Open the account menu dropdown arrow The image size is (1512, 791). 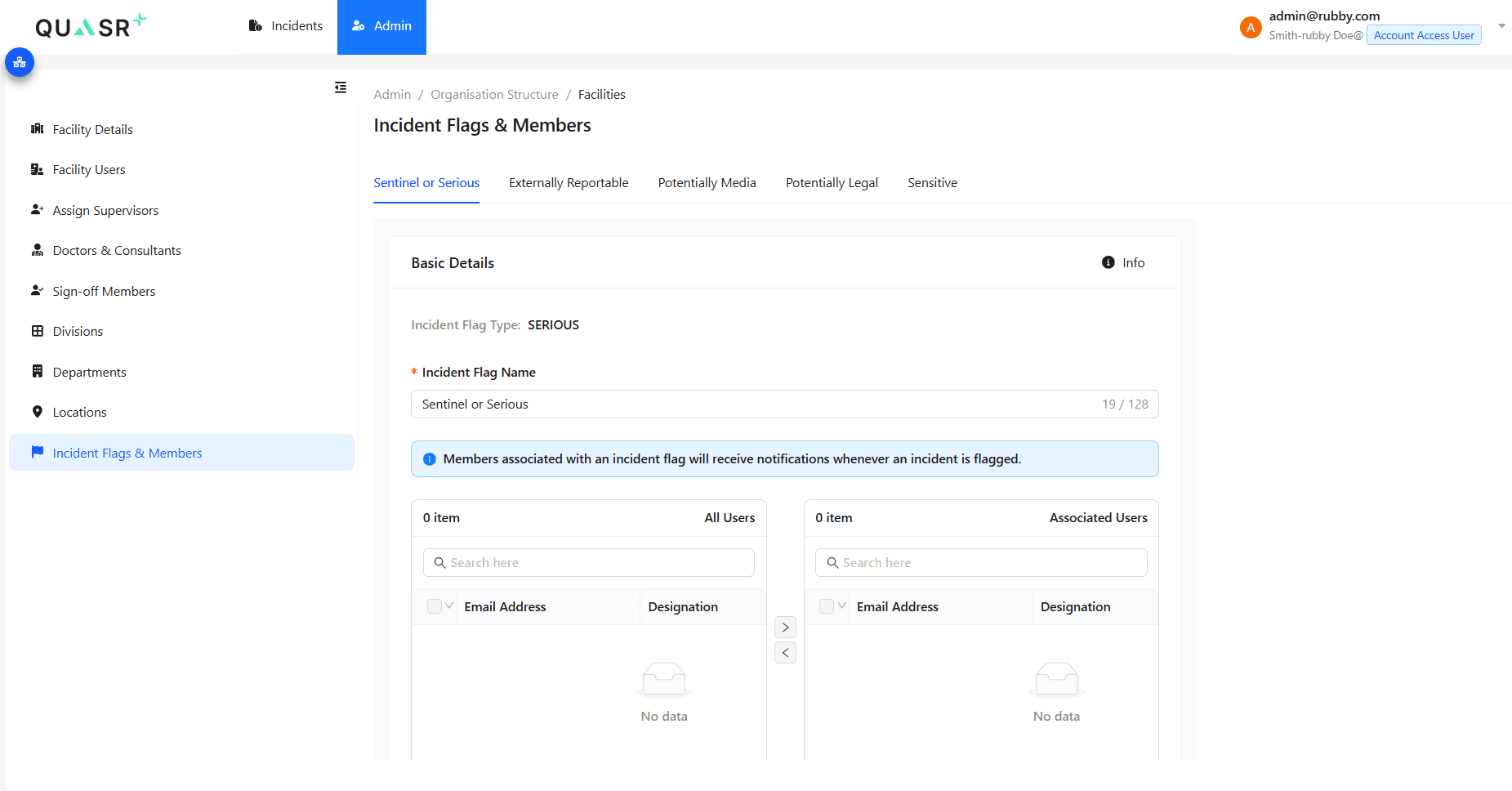(1501, 26)
